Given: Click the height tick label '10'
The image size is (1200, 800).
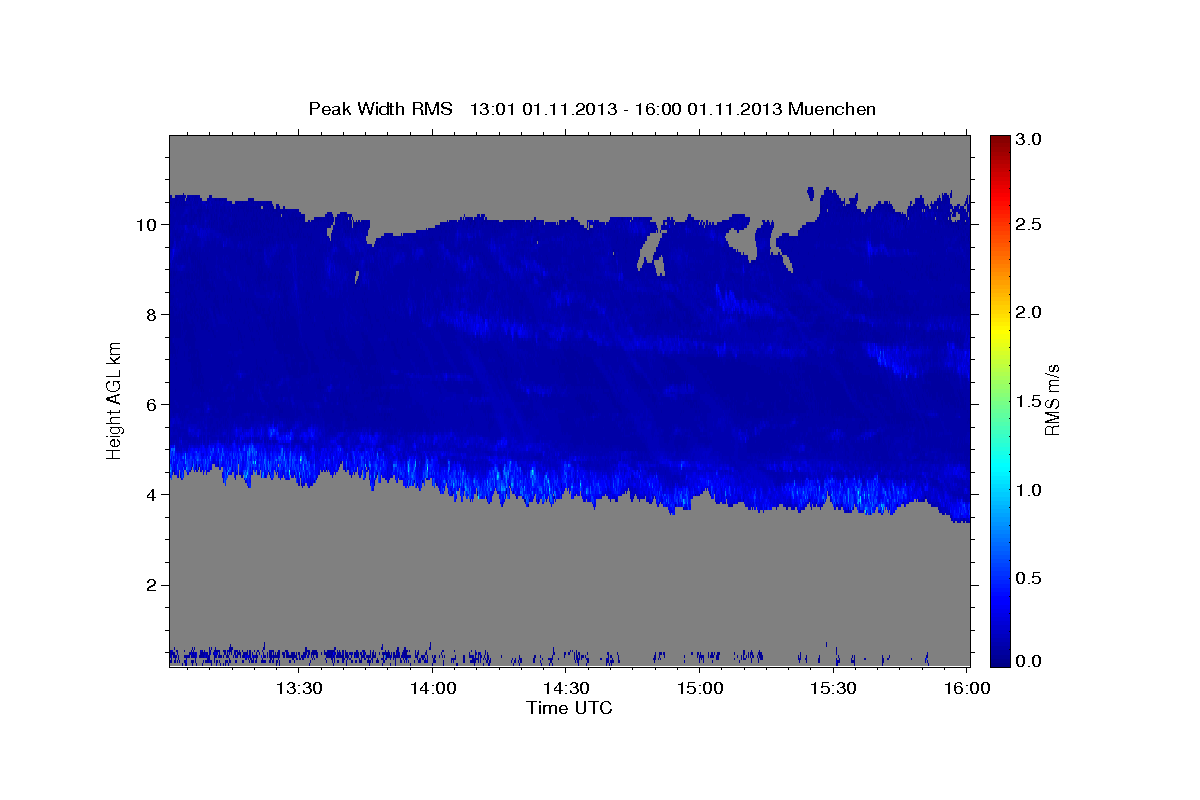Looking at the screenshot, I should coord(148,225).
